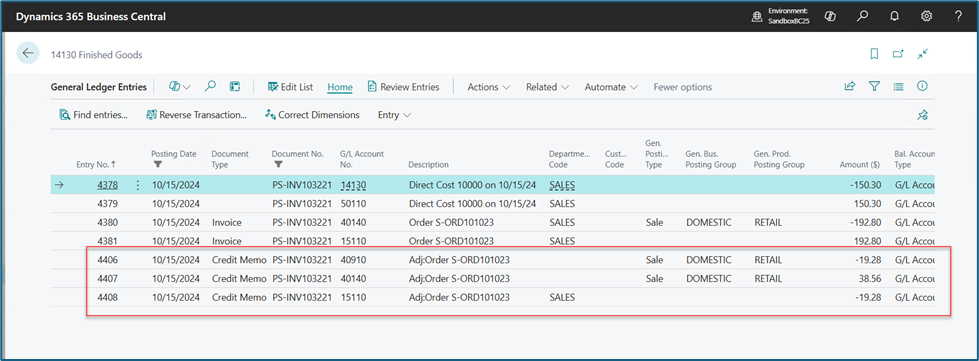Click the 14130 Finished Goods page title
Viewport: 979px width, 361px height.
[x=97, y=55]
